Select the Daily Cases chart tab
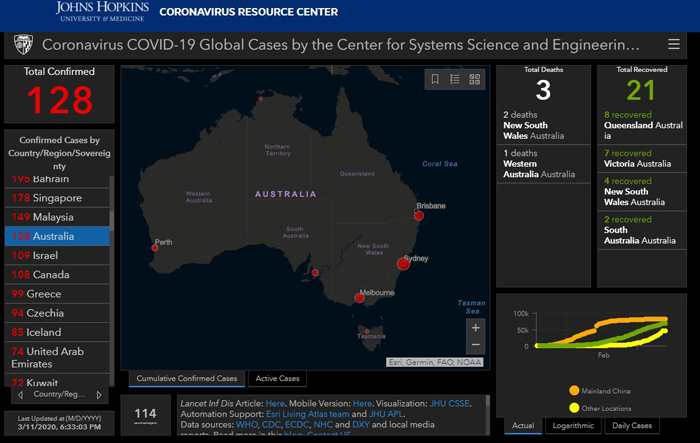Screen dimensions: 700x443 coord(632,426)
